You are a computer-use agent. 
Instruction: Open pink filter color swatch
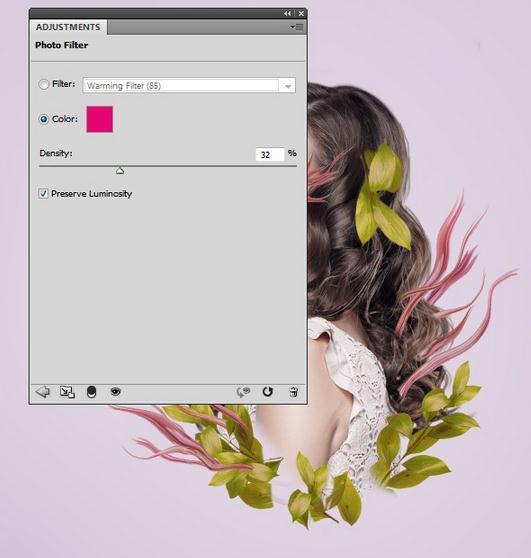coord(100,119)
